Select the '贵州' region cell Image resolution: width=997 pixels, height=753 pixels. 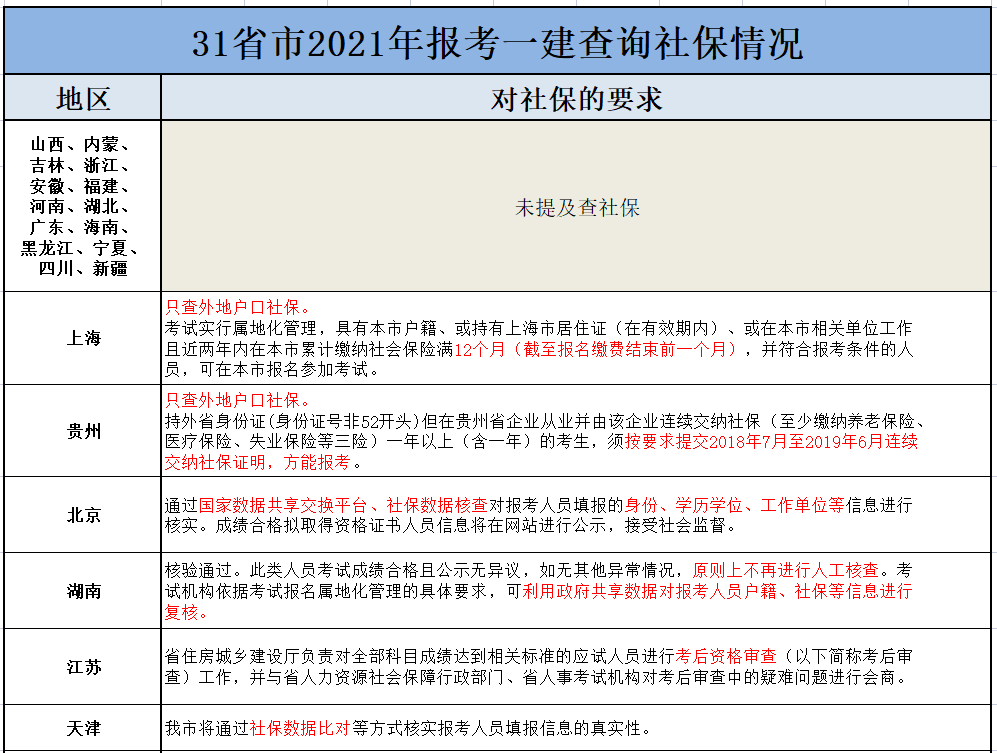pos(83,431)
